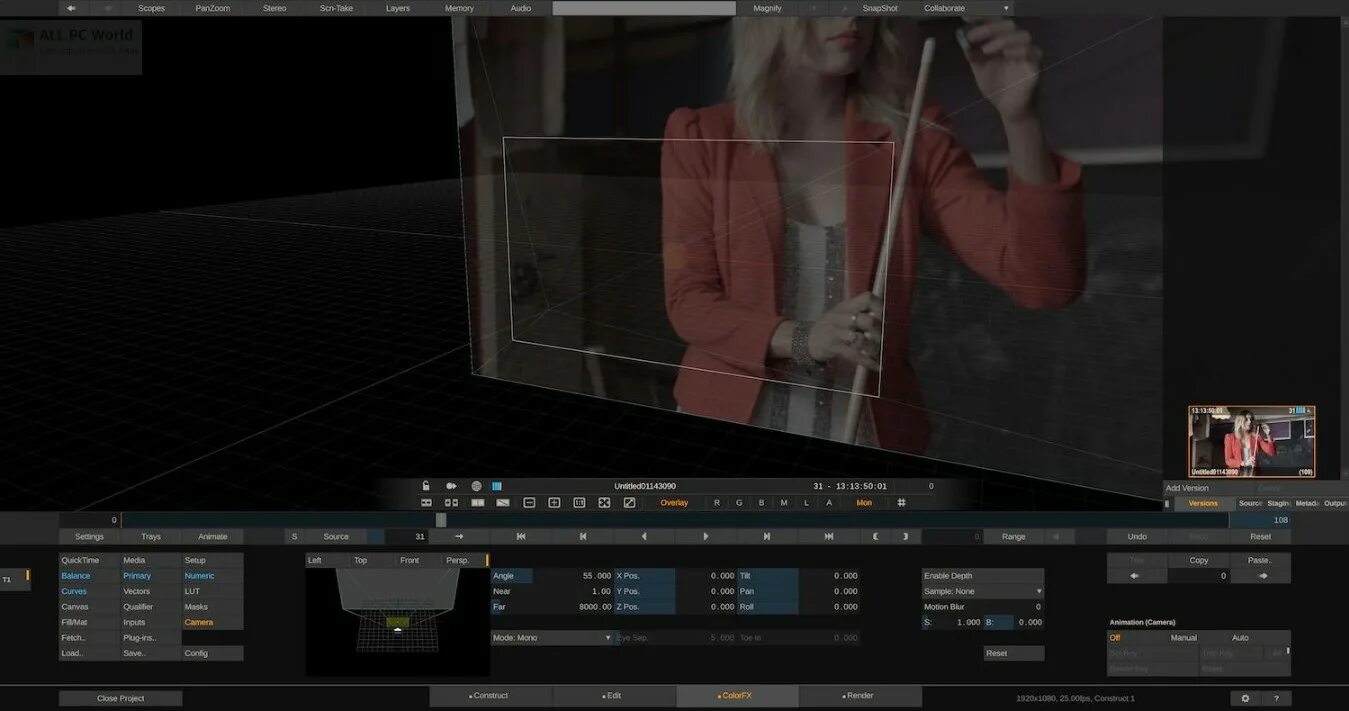This screenshot has width=1349, height=711.
Task: Jump to the last frame
Action: click(829, 537)
